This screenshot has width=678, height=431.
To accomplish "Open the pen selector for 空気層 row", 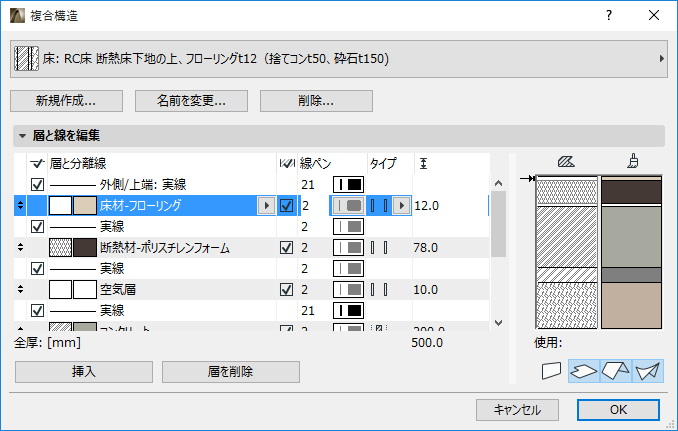I will 348,290.
